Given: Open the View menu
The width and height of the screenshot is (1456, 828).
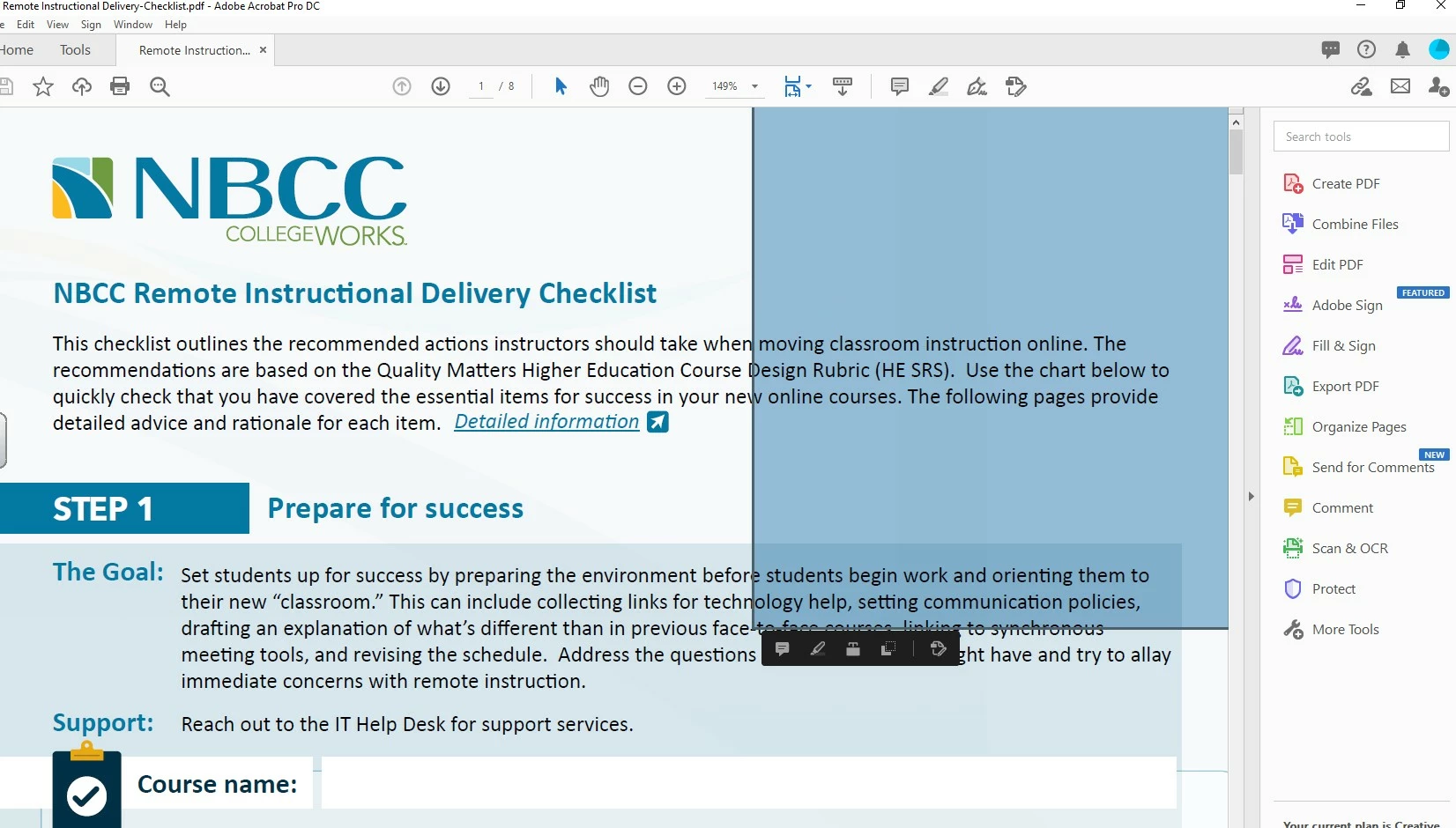Looking at the screenshot, I should pos(57,25).
